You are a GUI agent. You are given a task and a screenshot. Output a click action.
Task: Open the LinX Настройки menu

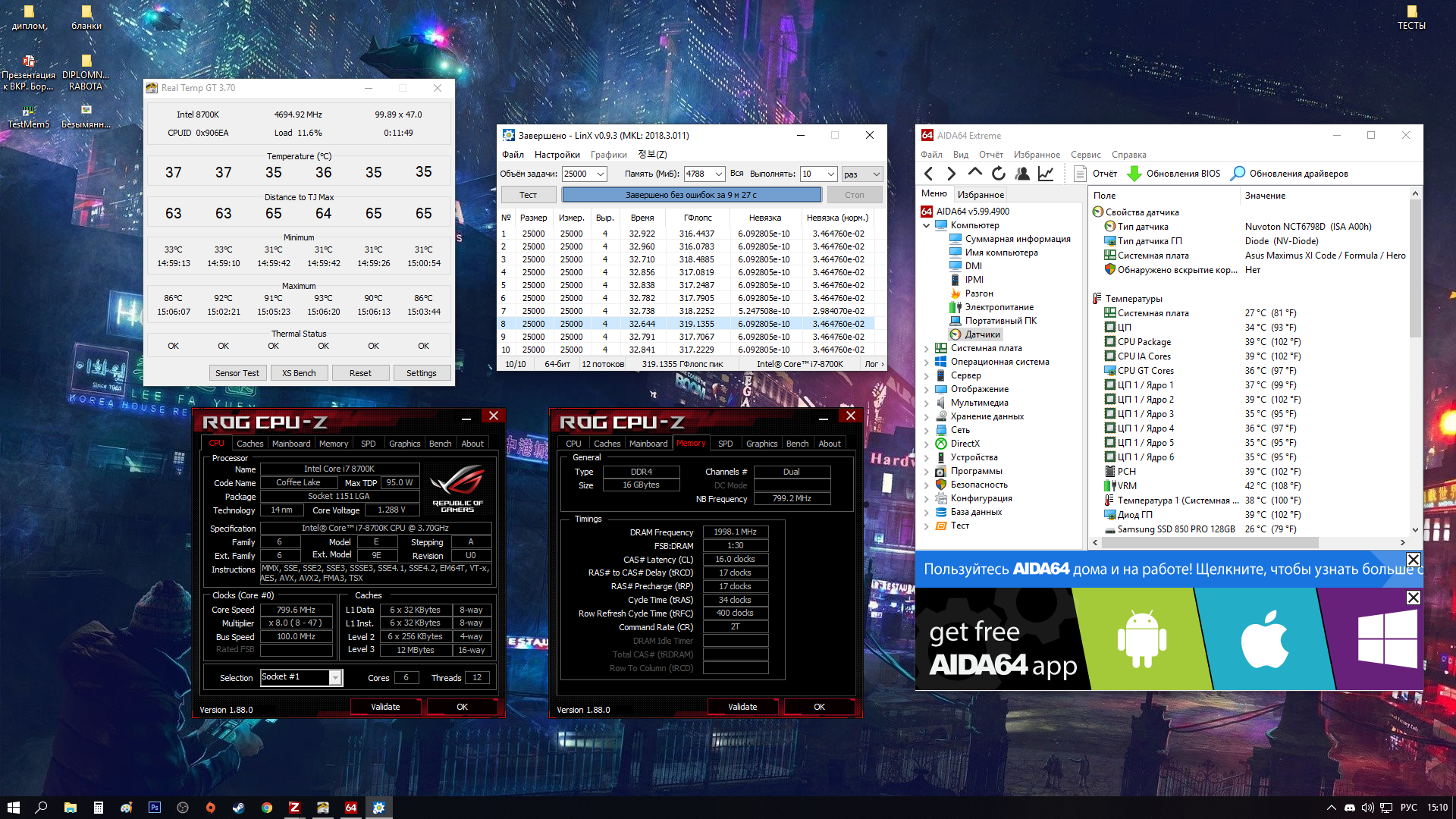pos(557,155)
